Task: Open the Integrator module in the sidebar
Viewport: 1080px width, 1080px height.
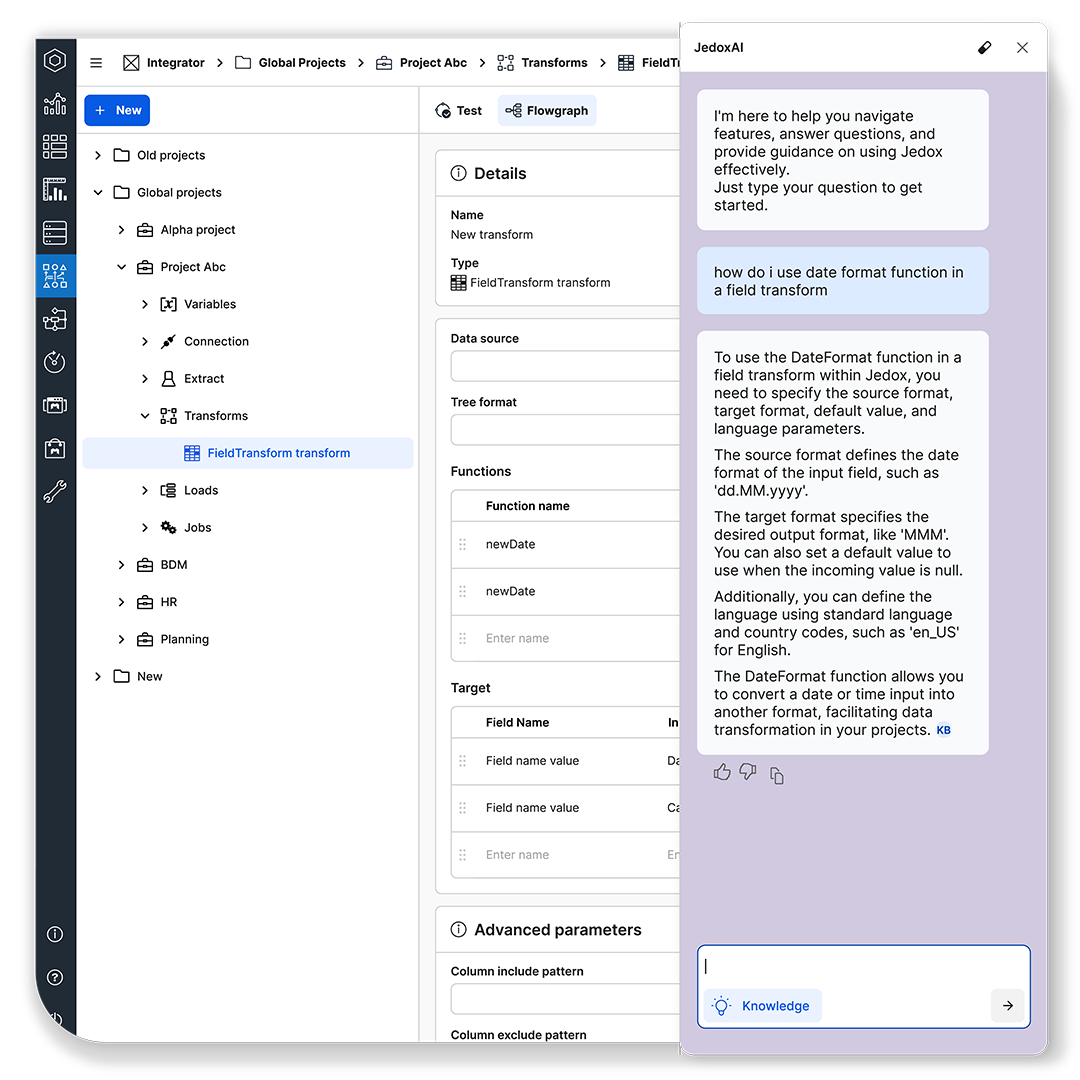Action: [x=55, y=275]
